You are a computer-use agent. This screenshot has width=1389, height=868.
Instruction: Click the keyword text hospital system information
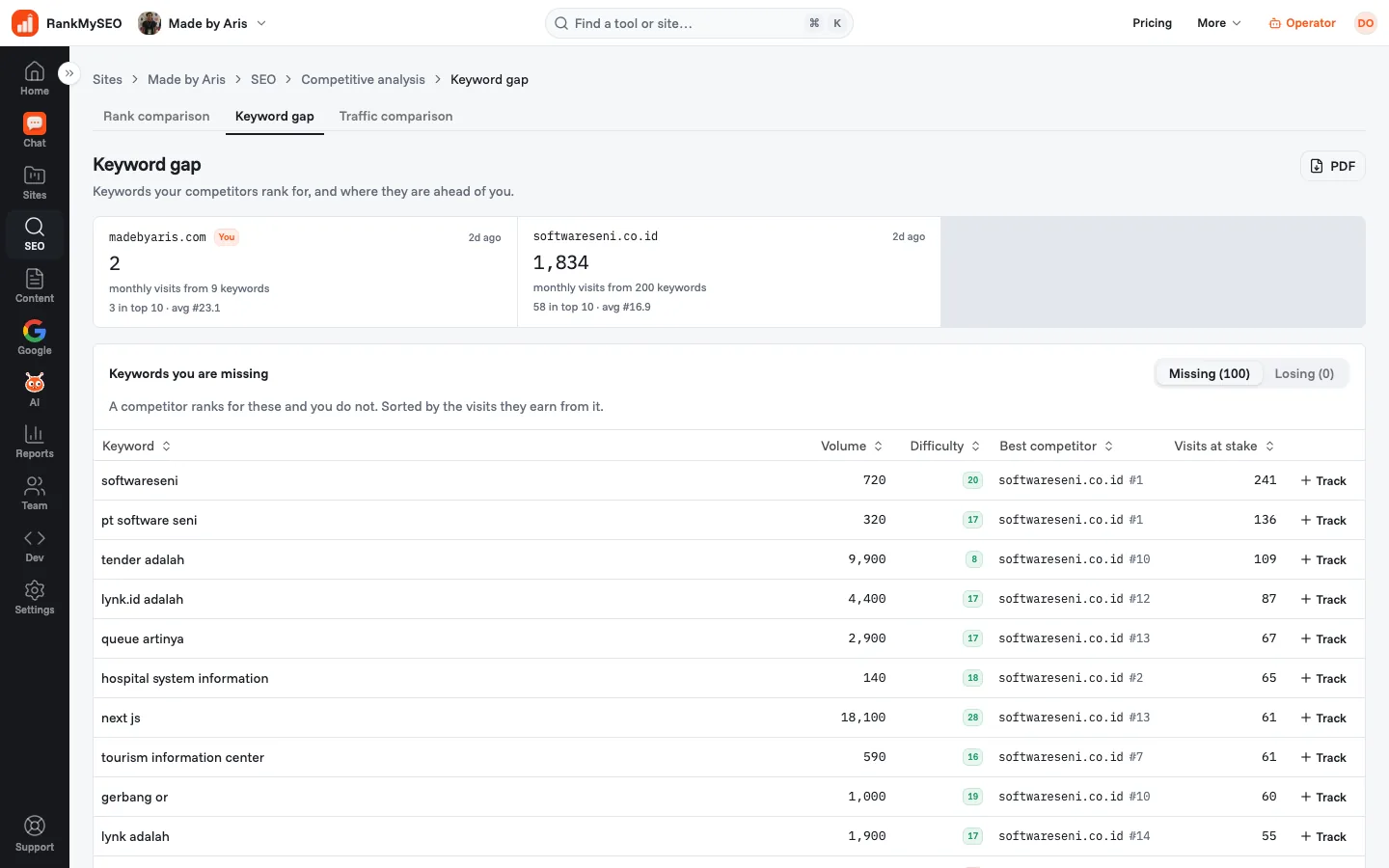(185, 678)
